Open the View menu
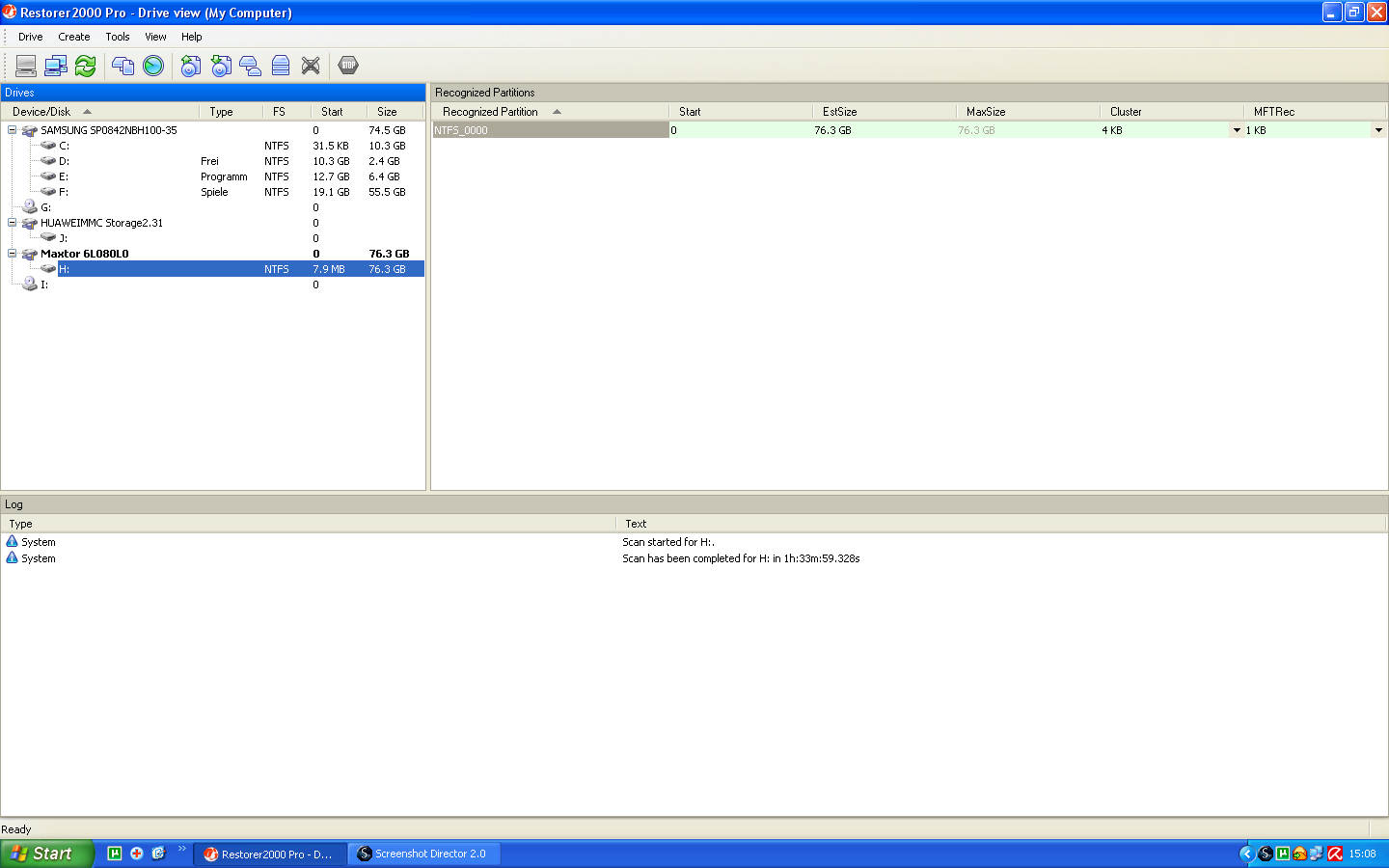 [x=155, y=37]
